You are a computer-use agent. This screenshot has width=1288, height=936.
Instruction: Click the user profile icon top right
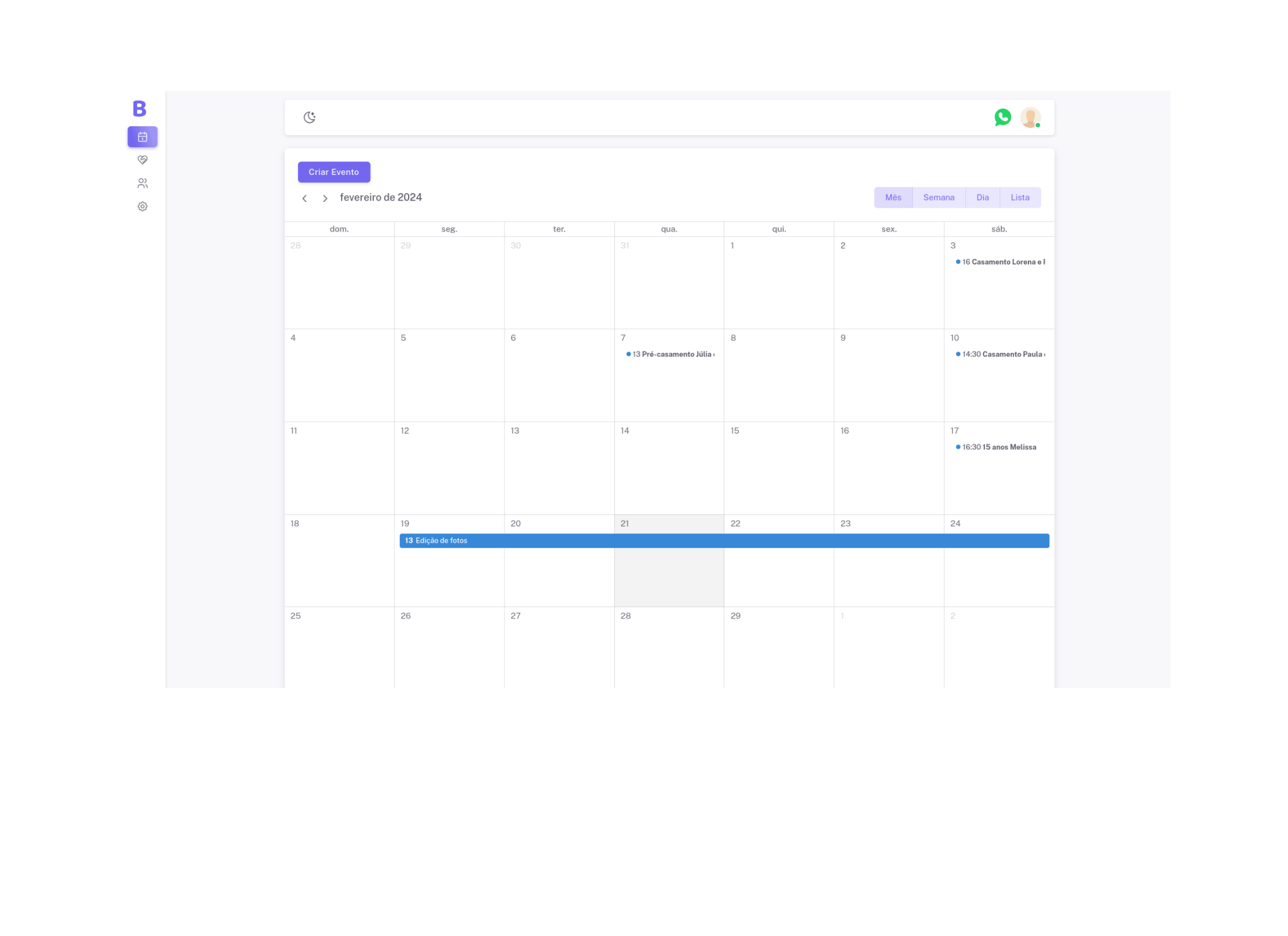coord(1030,116)
